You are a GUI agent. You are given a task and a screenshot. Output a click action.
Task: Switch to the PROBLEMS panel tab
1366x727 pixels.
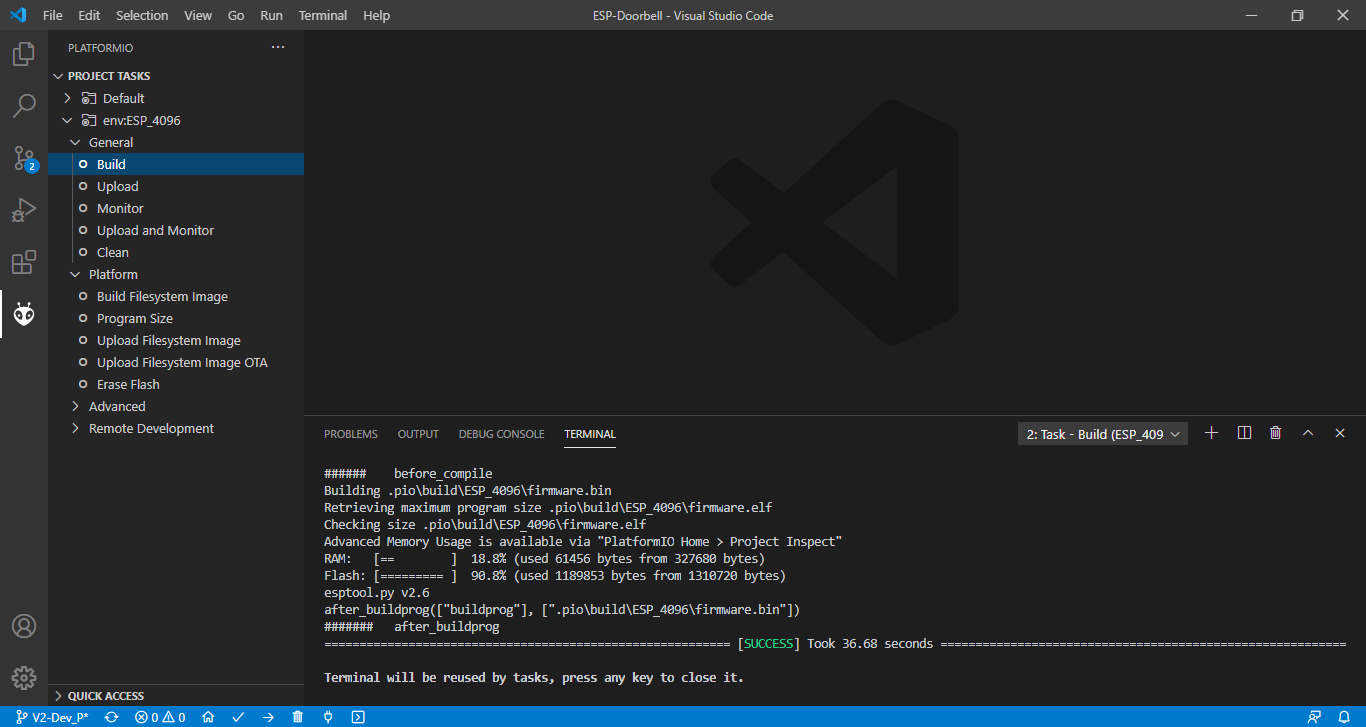click(351, 434)
